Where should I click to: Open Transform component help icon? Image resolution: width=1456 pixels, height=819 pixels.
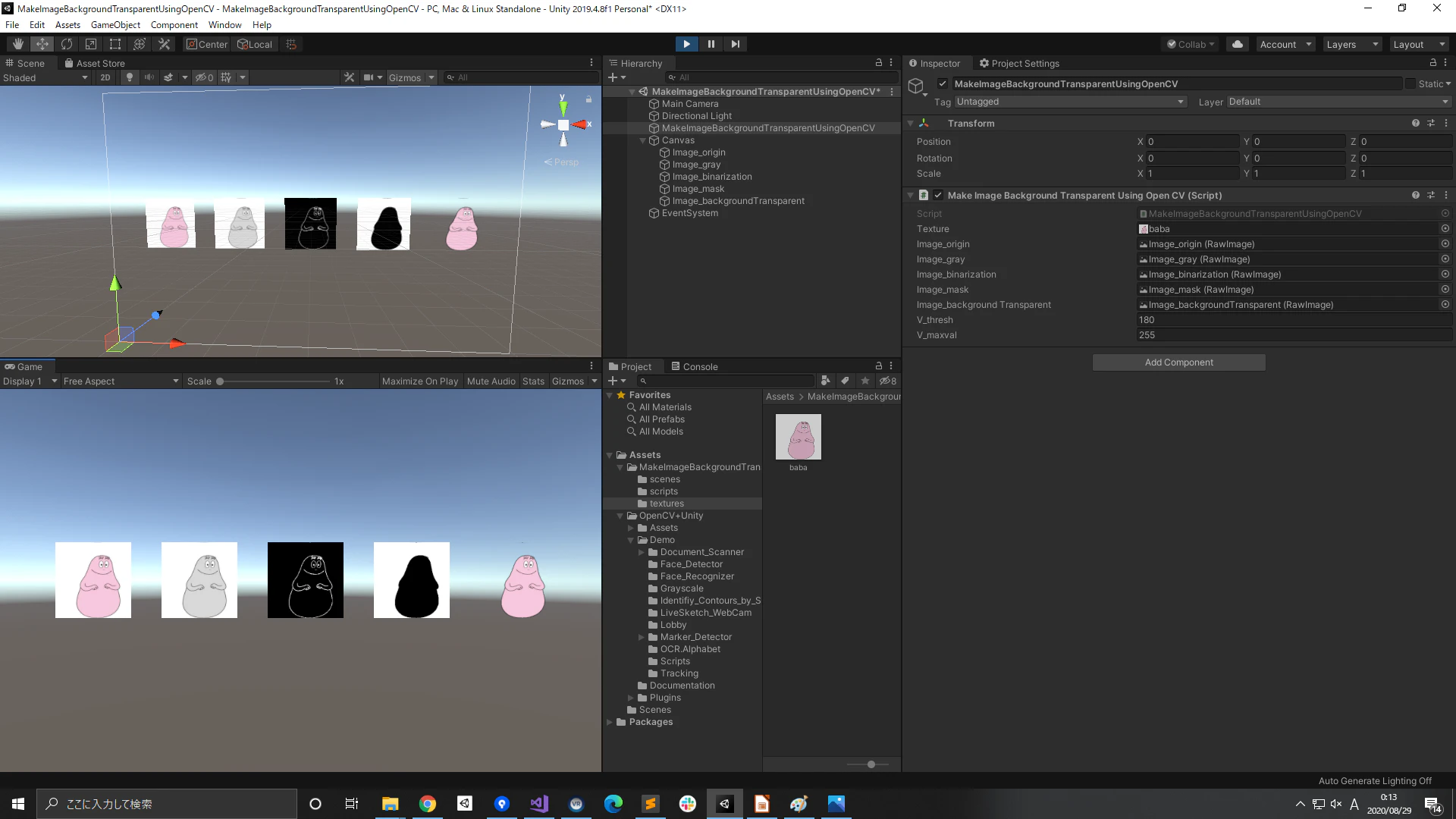click(1415, 123)
